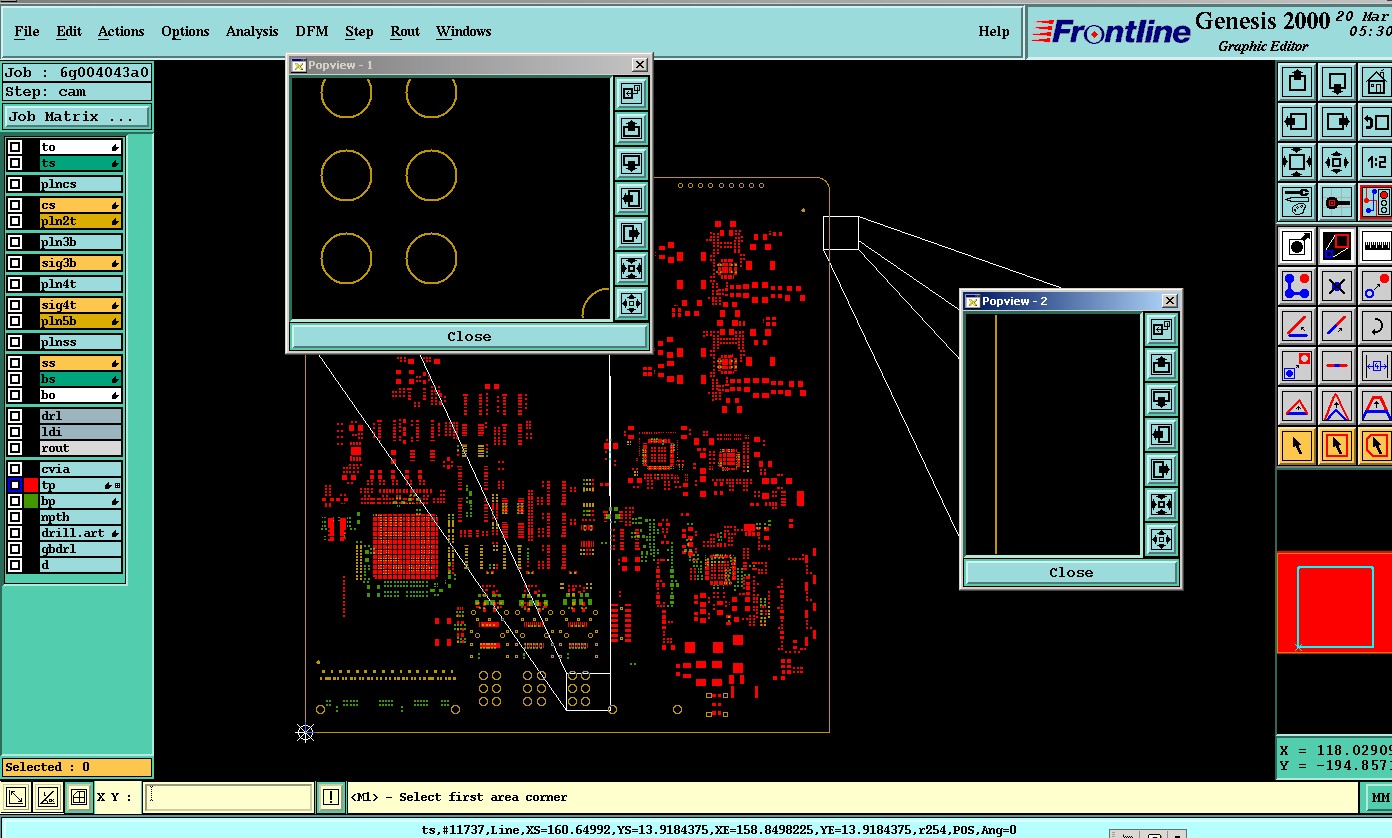Click the blue-red connected dots tool

(1297, 285)
